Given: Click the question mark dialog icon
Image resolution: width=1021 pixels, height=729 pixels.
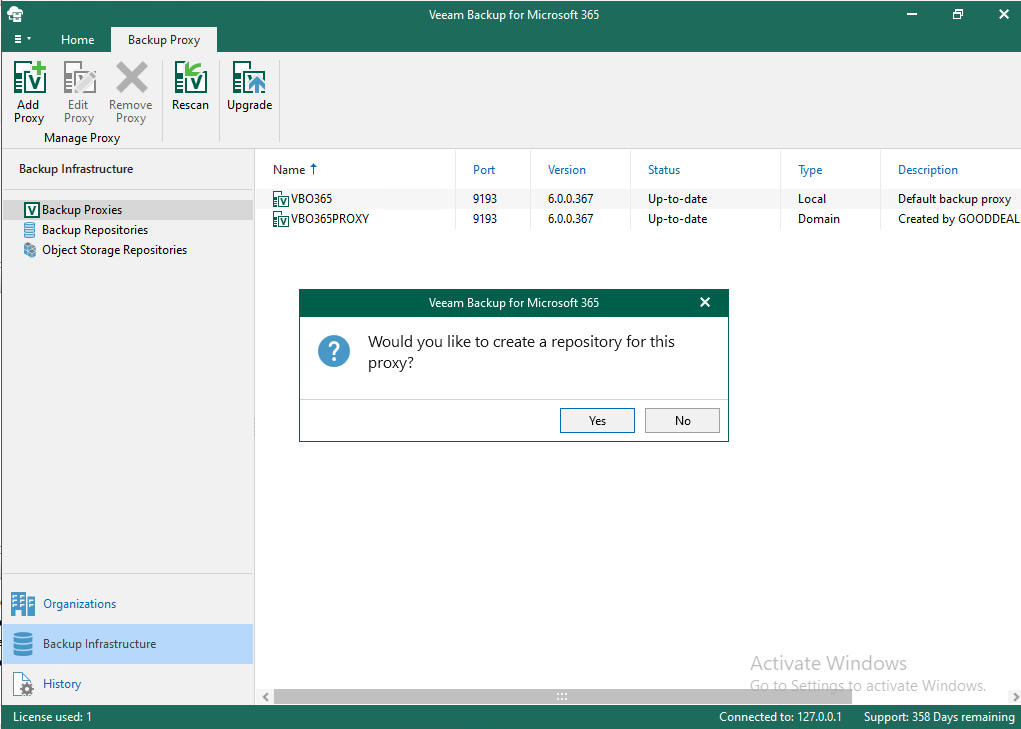Looking at the screenshot, I should click(334, 351).
